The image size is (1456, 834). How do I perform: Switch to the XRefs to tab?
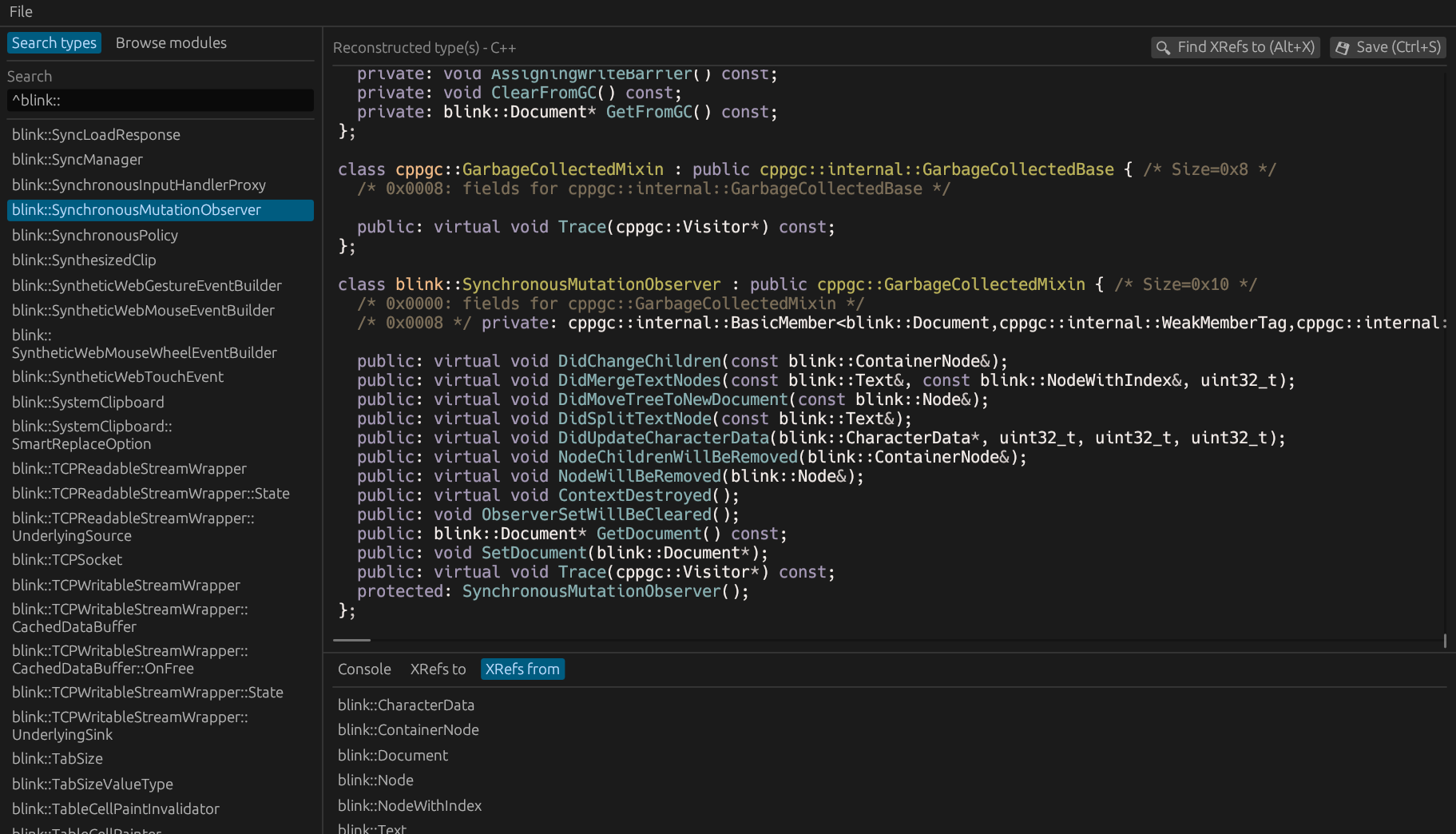438,669
